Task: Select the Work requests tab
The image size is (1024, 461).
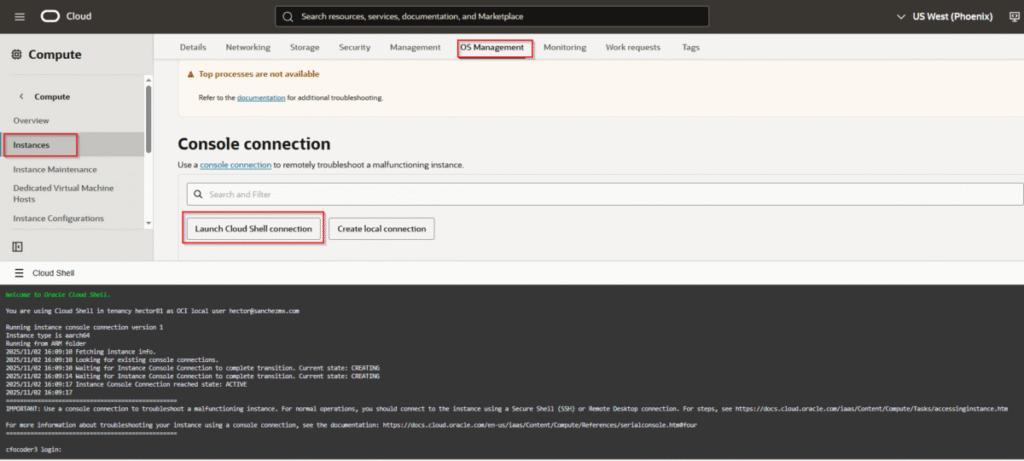Action: (634, 48)
